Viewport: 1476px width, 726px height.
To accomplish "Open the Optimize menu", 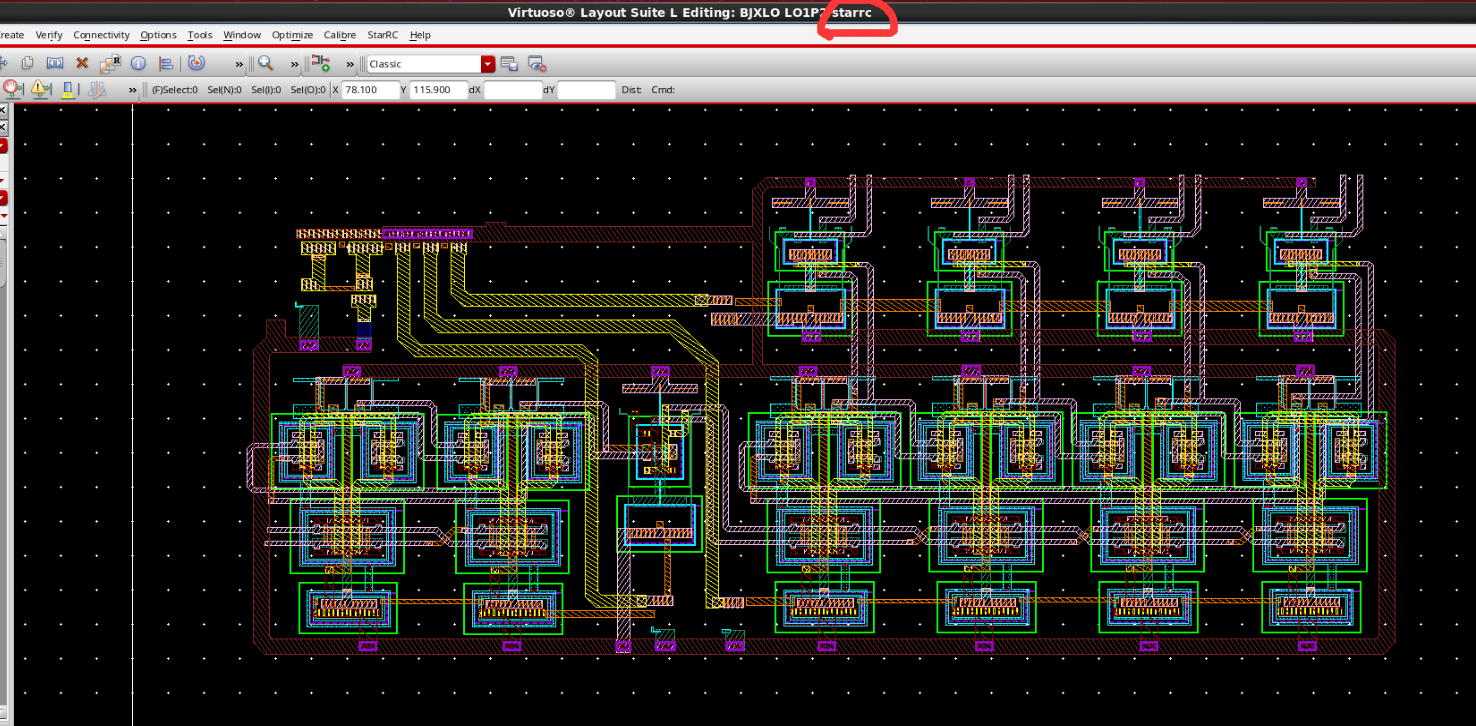I will point(292,35).
